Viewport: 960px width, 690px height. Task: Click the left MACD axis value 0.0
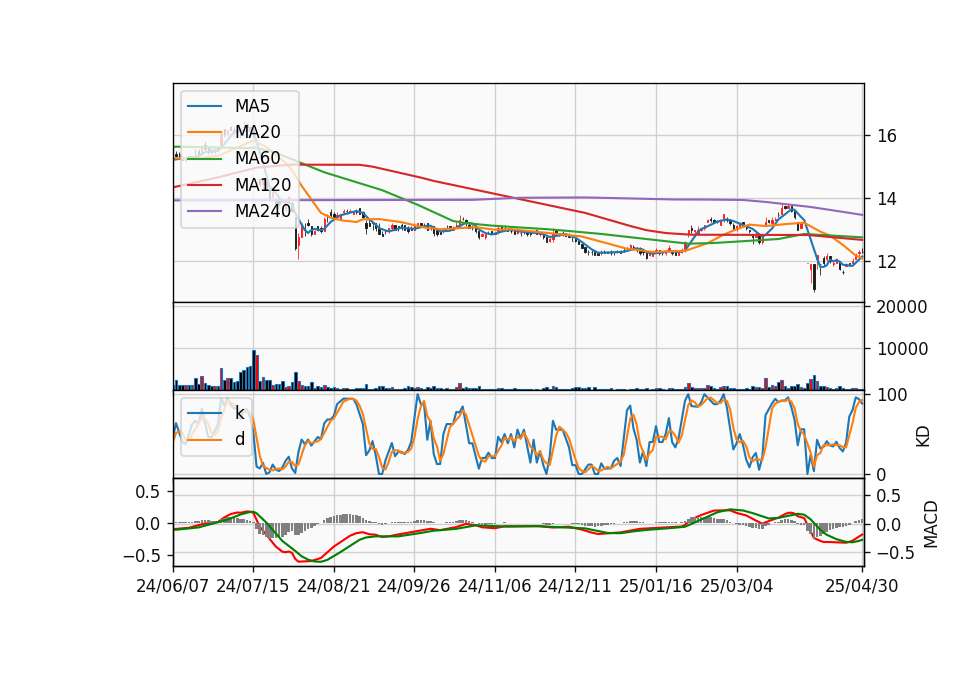tap(147, 524)
